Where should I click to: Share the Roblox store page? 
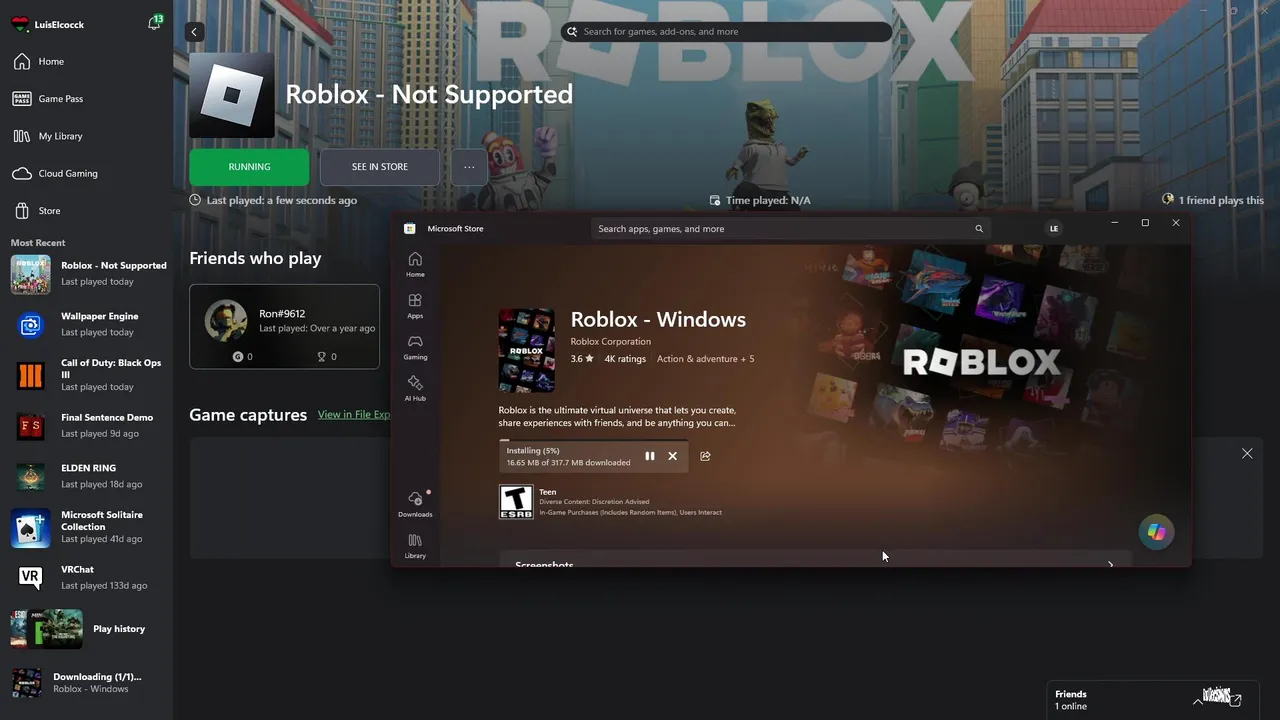(705, 456)
